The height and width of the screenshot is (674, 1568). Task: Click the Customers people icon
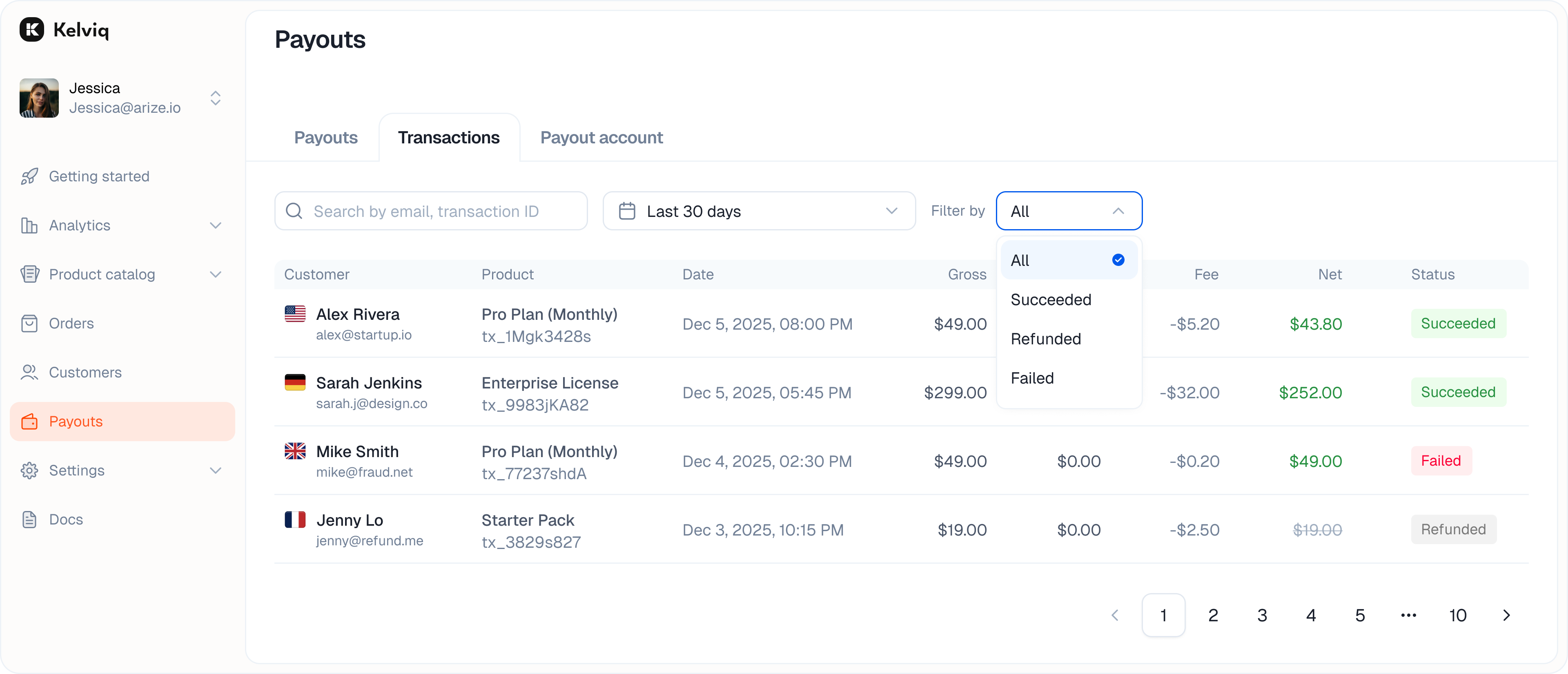[x=30, y=372]
